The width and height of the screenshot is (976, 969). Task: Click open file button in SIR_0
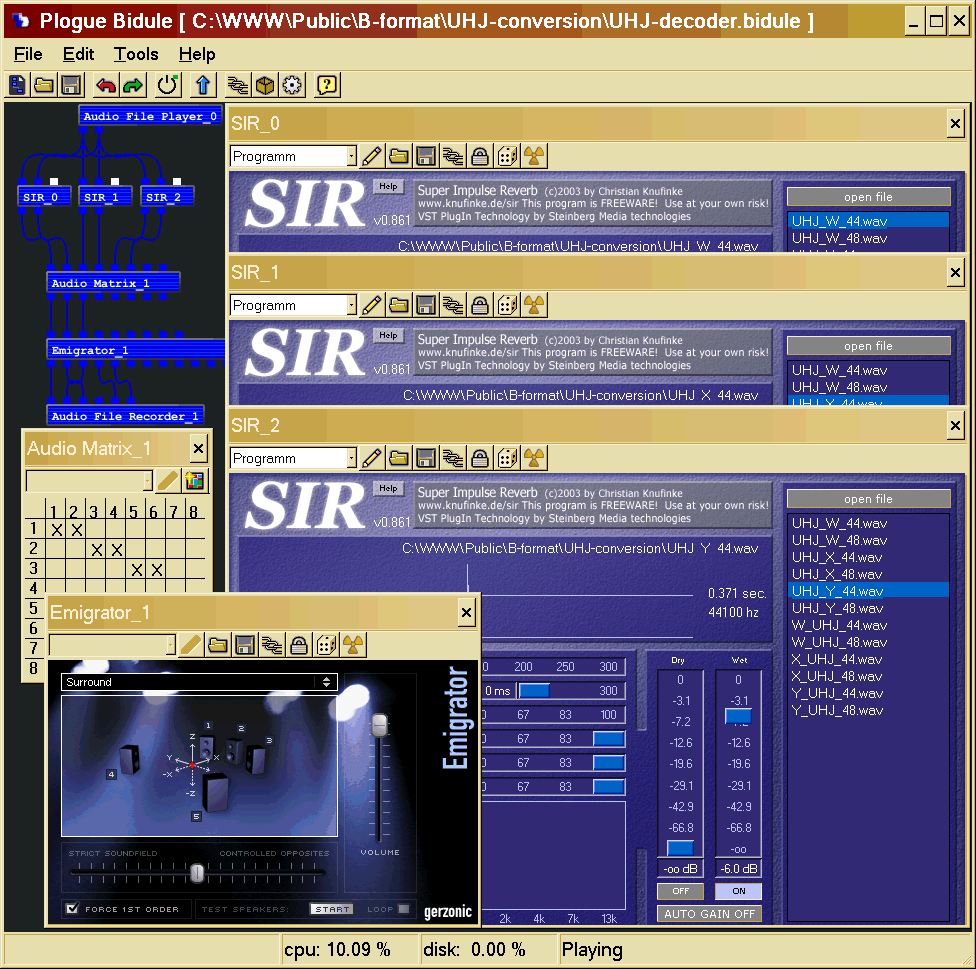868,197
